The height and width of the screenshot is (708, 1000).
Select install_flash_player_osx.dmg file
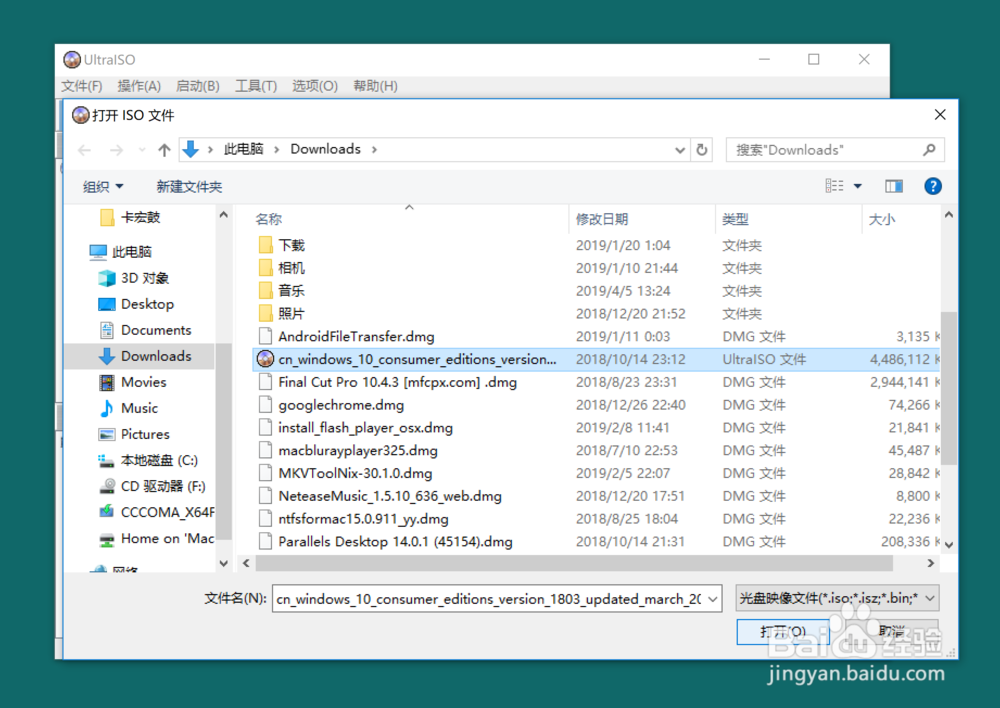(365, 428)
